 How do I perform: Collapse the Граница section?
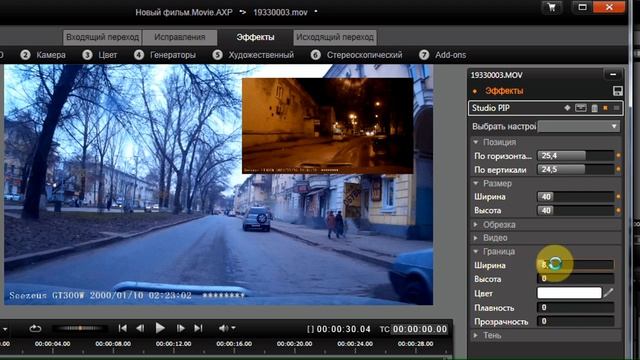point(476,251)
